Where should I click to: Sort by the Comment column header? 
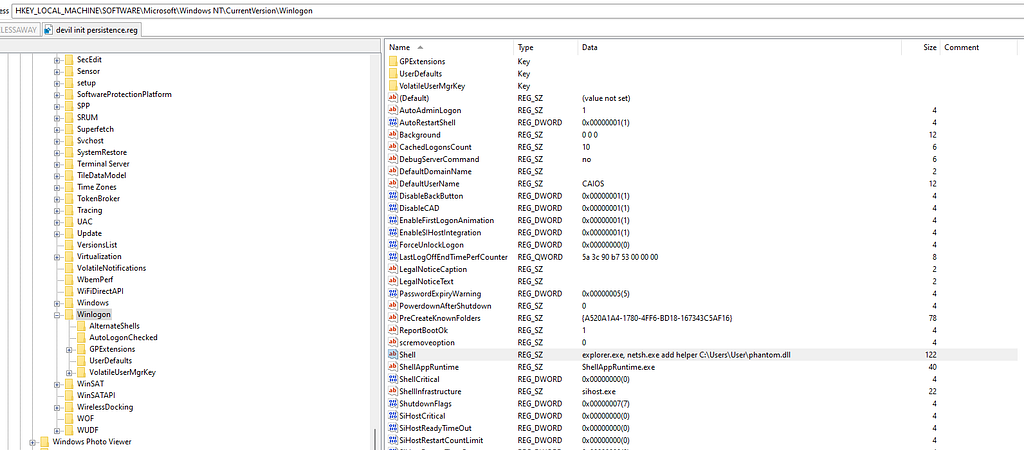pos(979,48)
